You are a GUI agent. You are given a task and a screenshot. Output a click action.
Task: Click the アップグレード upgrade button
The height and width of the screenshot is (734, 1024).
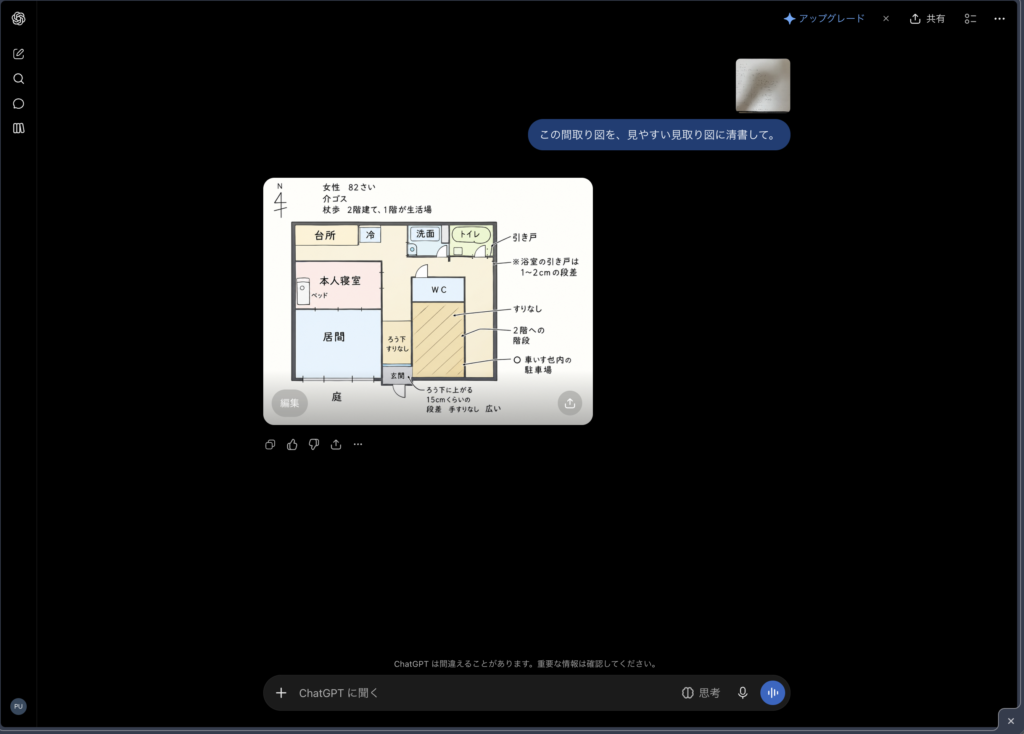(x=824, y=18)
